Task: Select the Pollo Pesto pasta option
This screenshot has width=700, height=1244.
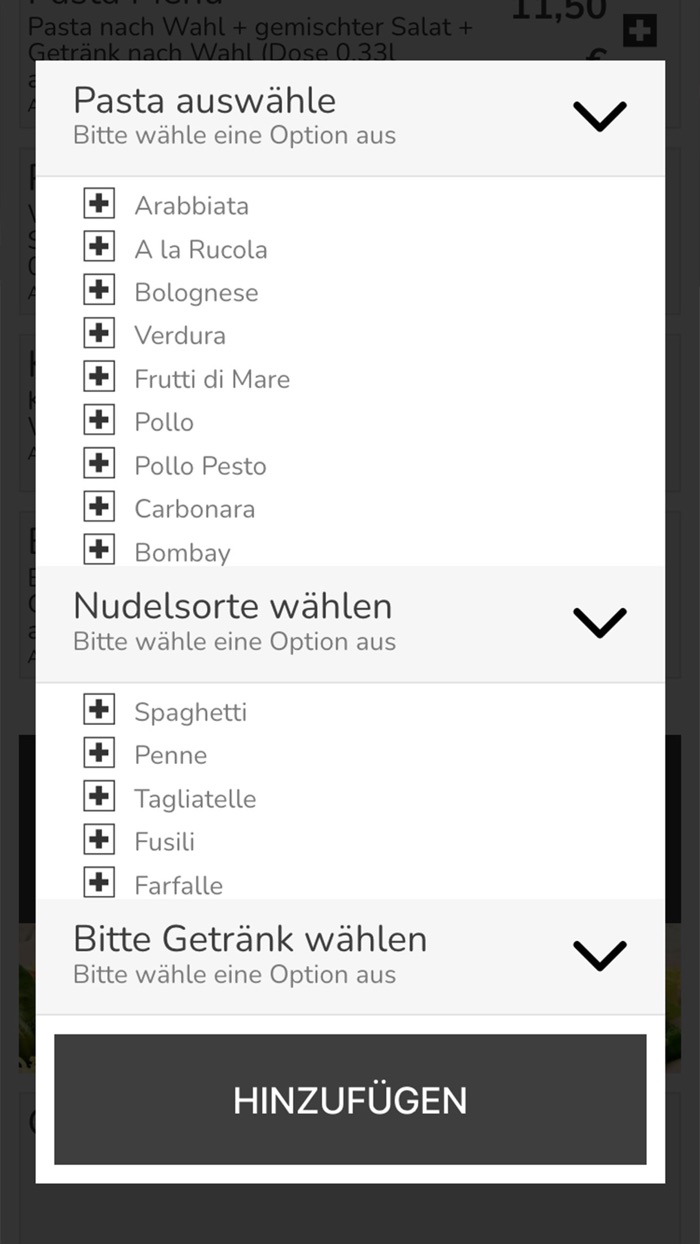Action: coord(200,465)
